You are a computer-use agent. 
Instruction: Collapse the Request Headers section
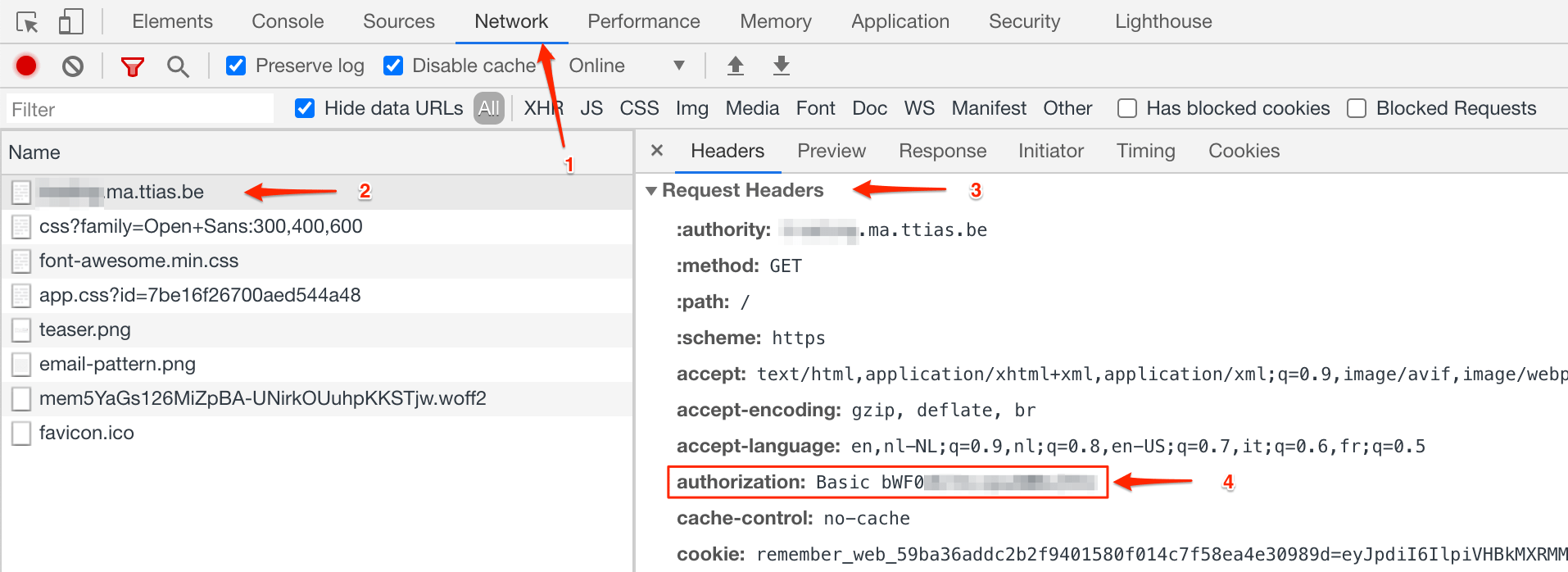[651, 191]
